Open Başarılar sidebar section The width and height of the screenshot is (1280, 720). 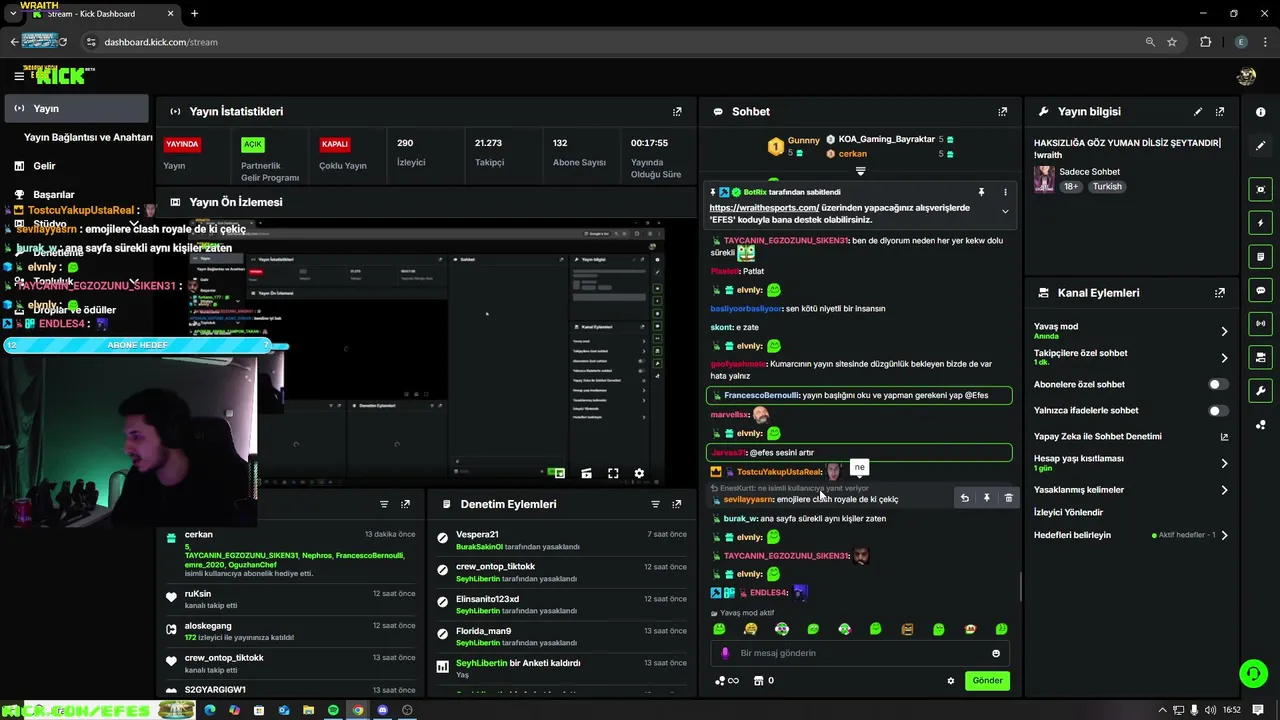point(54,195)
